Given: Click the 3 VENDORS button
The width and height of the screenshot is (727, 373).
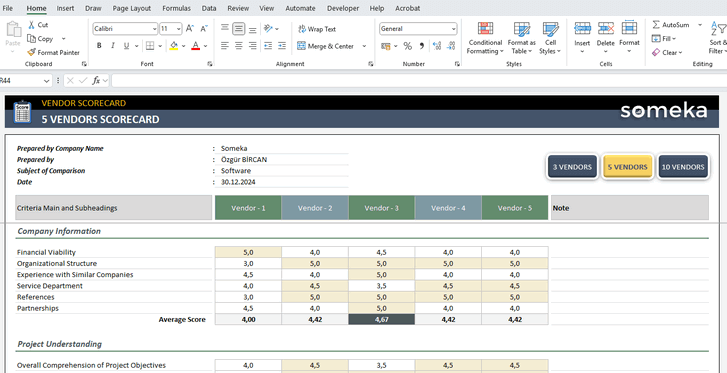Looking at the screenshot, I should tap(572, 167).
